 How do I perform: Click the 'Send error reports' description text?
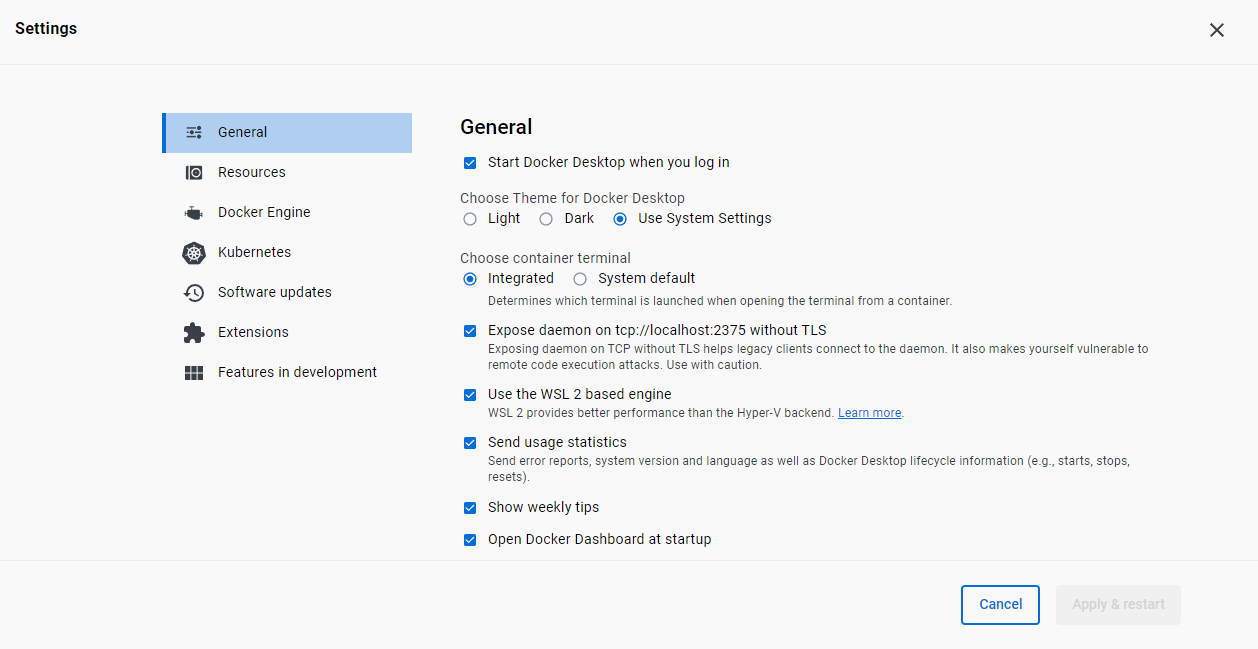[808, 469]
